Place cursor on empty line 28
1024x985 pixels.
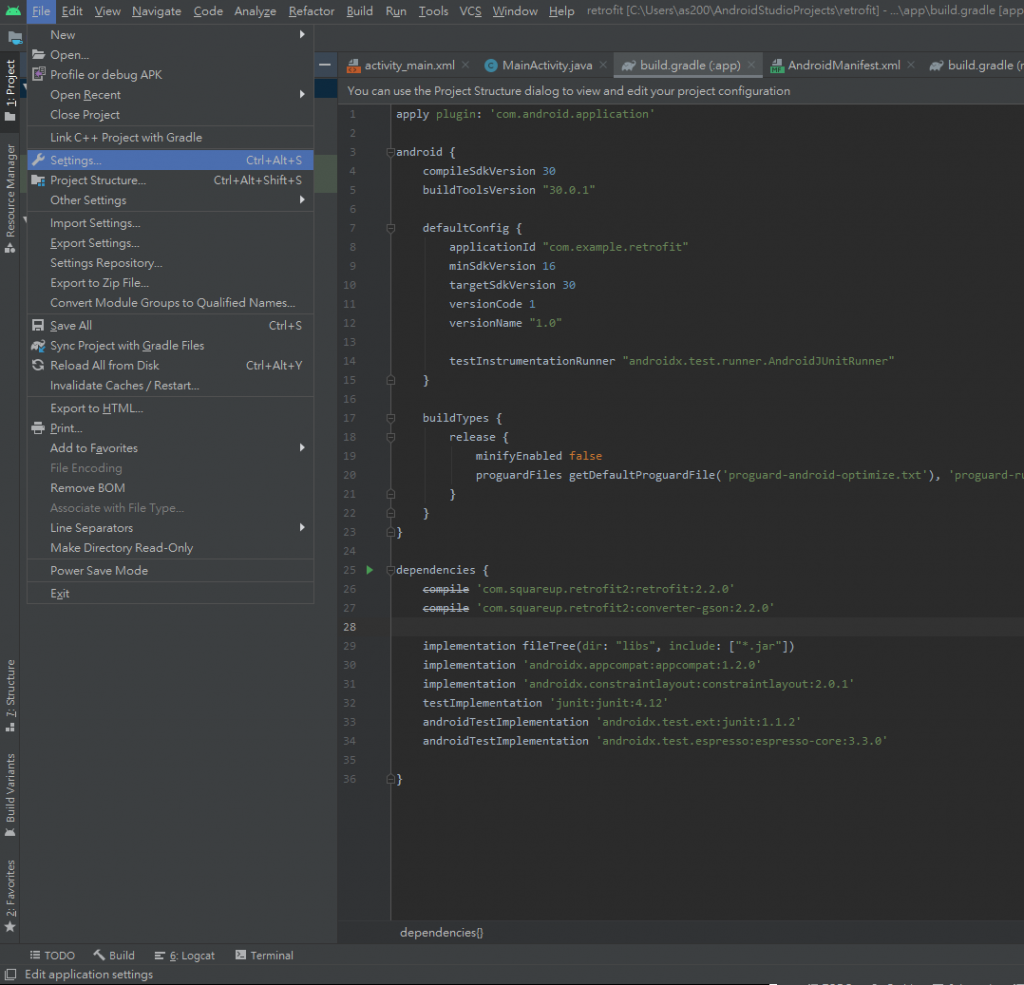click(708, 626)
